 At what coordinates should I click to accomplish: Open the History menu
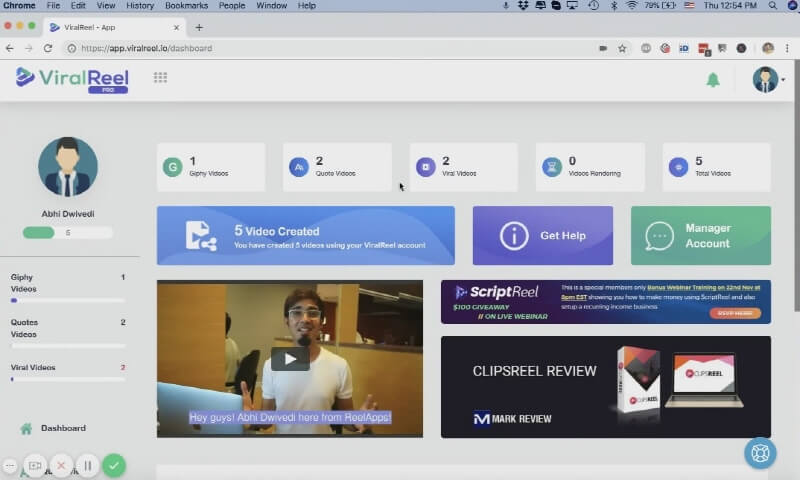pos(140,6)
